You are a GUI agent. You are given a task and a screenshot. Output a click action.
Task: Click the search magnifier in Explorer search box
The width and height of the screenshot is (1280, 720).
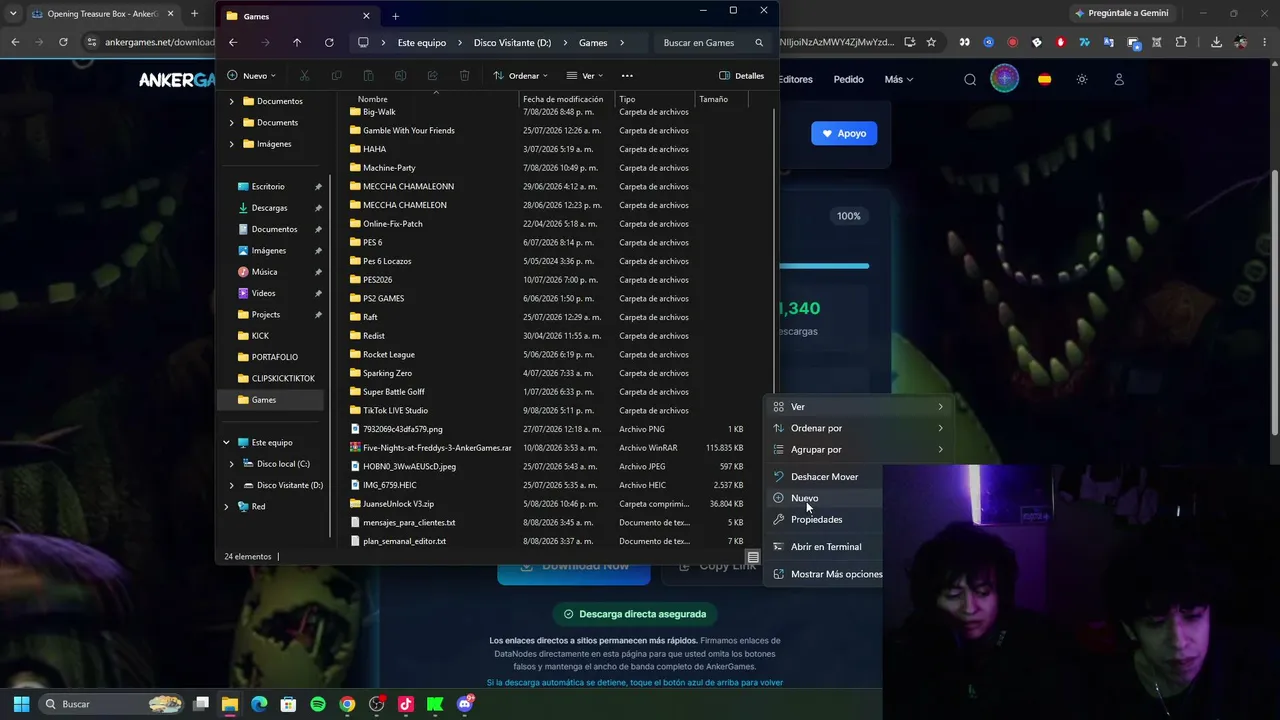[x=759, y=43]
